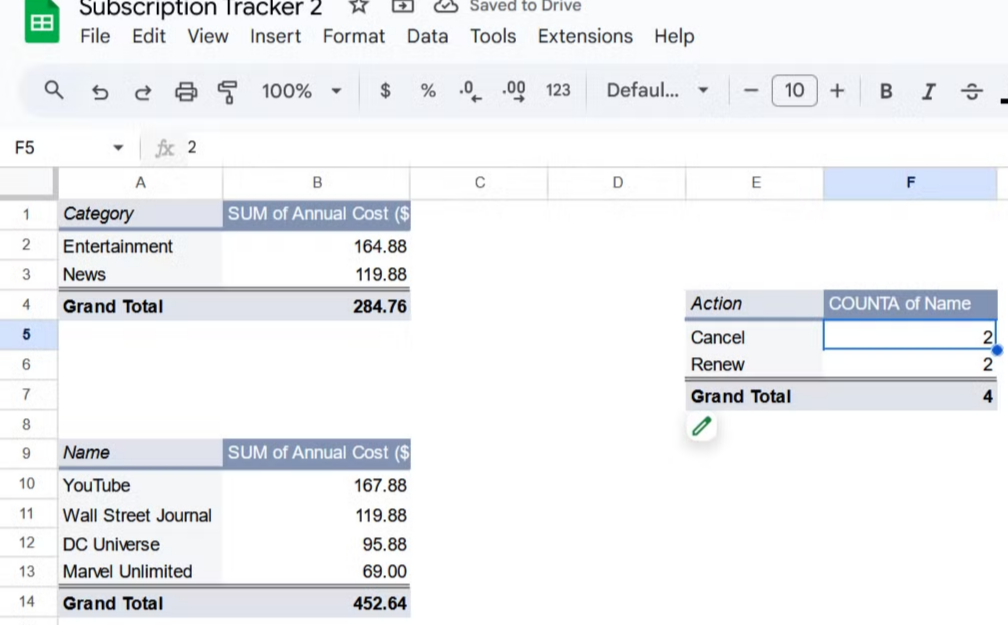The image size is (1008, 625).
Task: Open the File menu
Action: coord(95,36)
